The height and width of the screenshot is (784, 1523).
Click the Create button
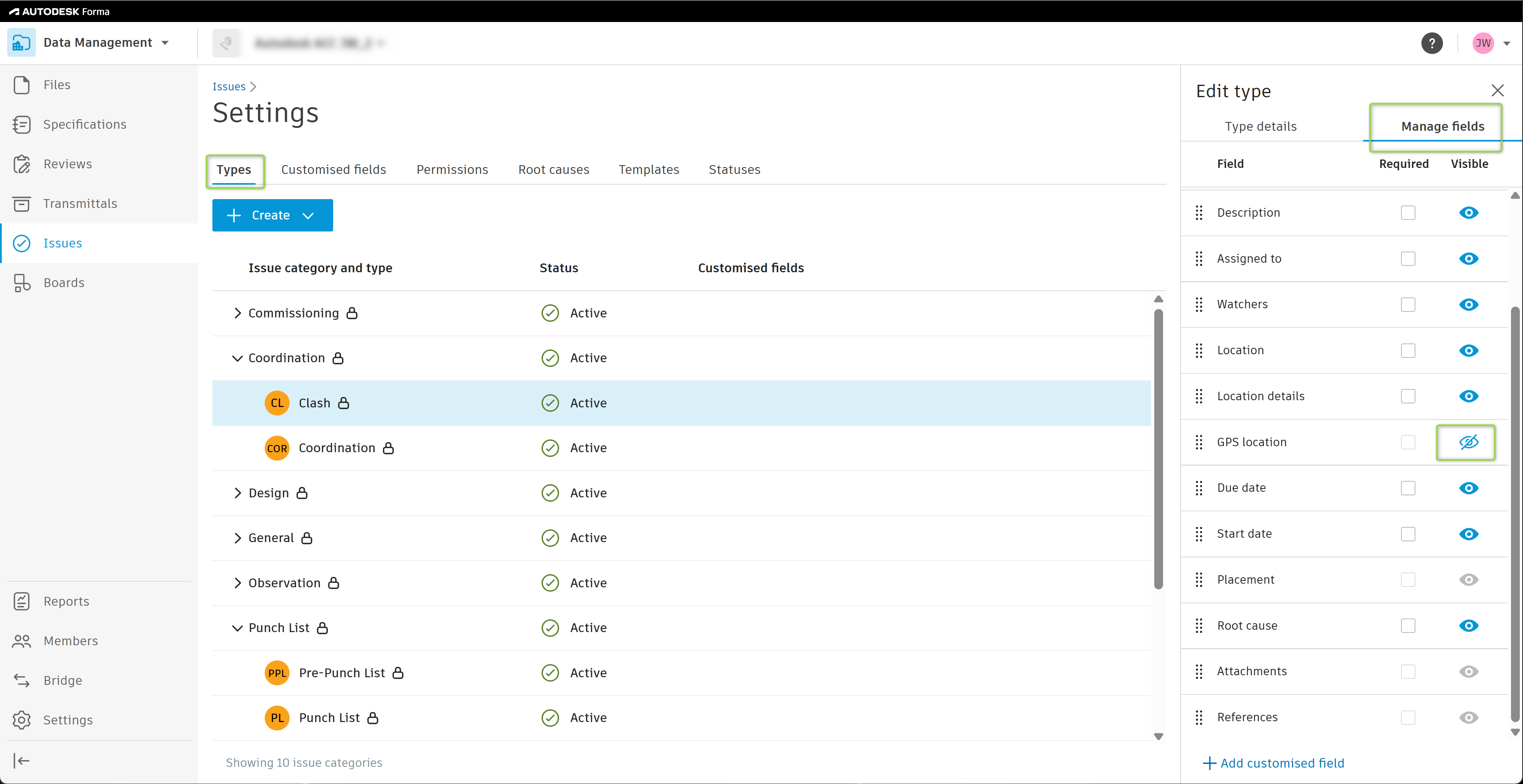click(272, 215)
